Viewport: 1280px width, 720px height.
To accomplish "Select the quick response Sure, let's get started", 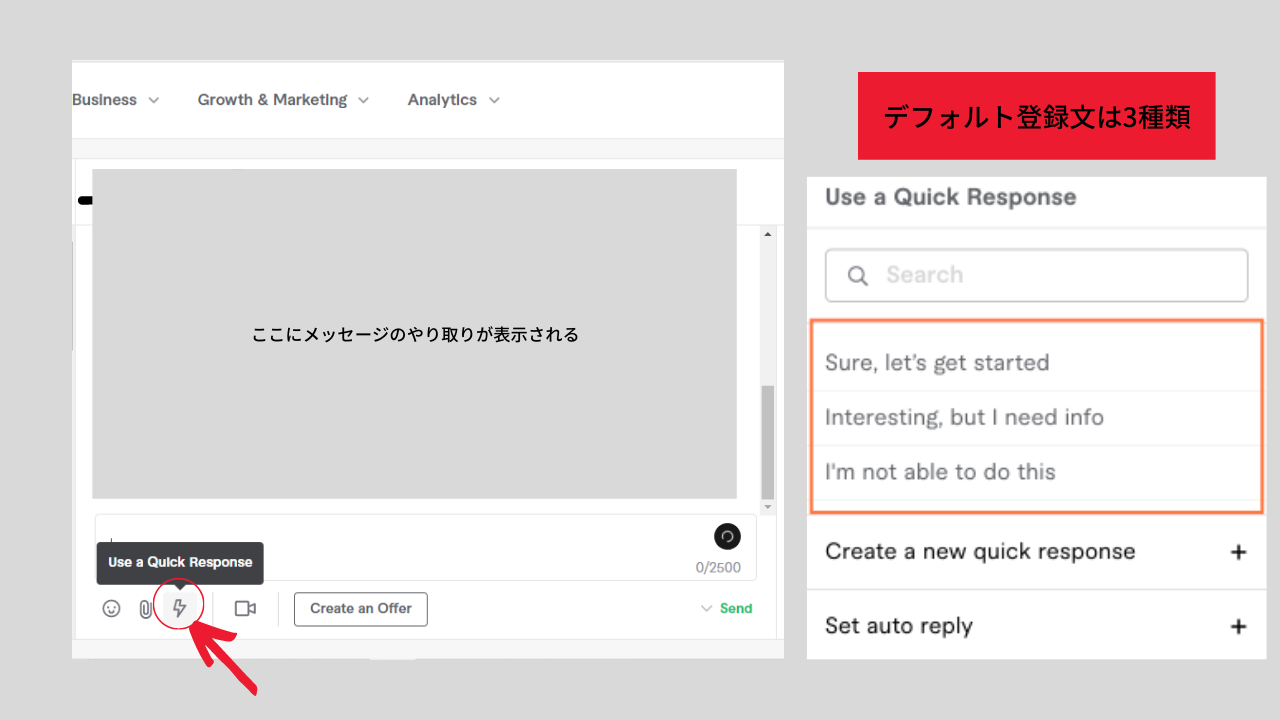I will (936, 362).
